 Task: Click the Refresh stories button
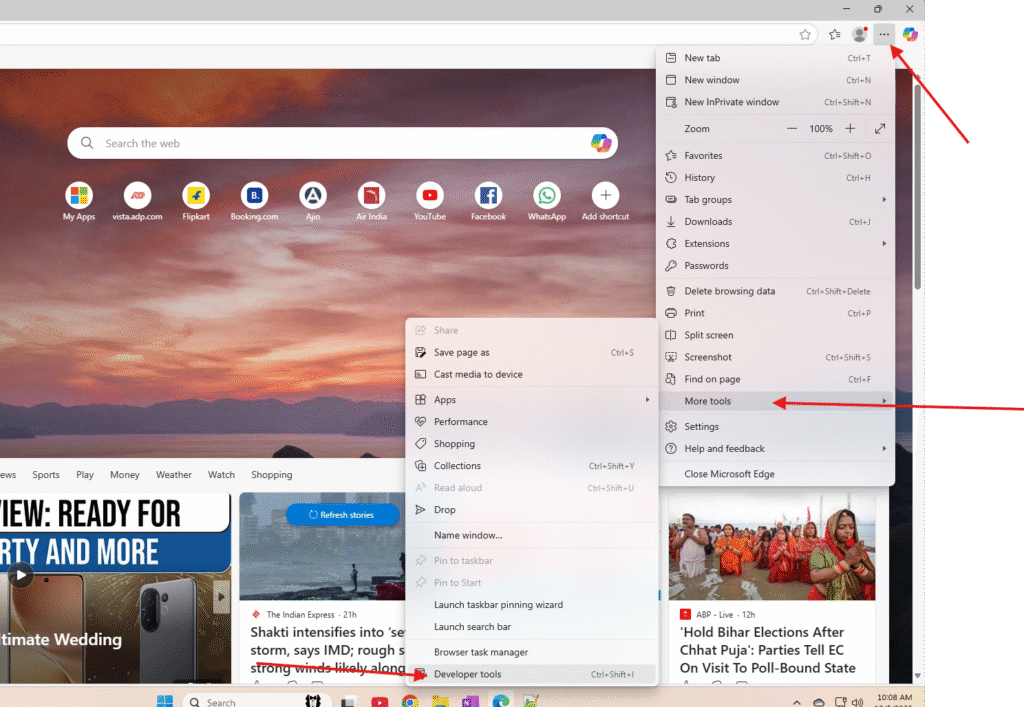341,514
